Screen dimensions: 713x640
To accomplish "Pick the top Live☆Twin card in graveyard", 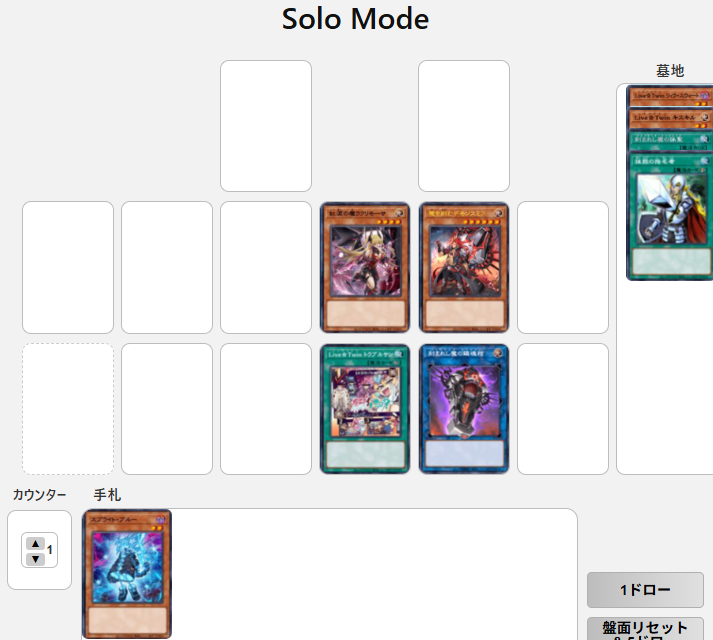I will (669, 96).
